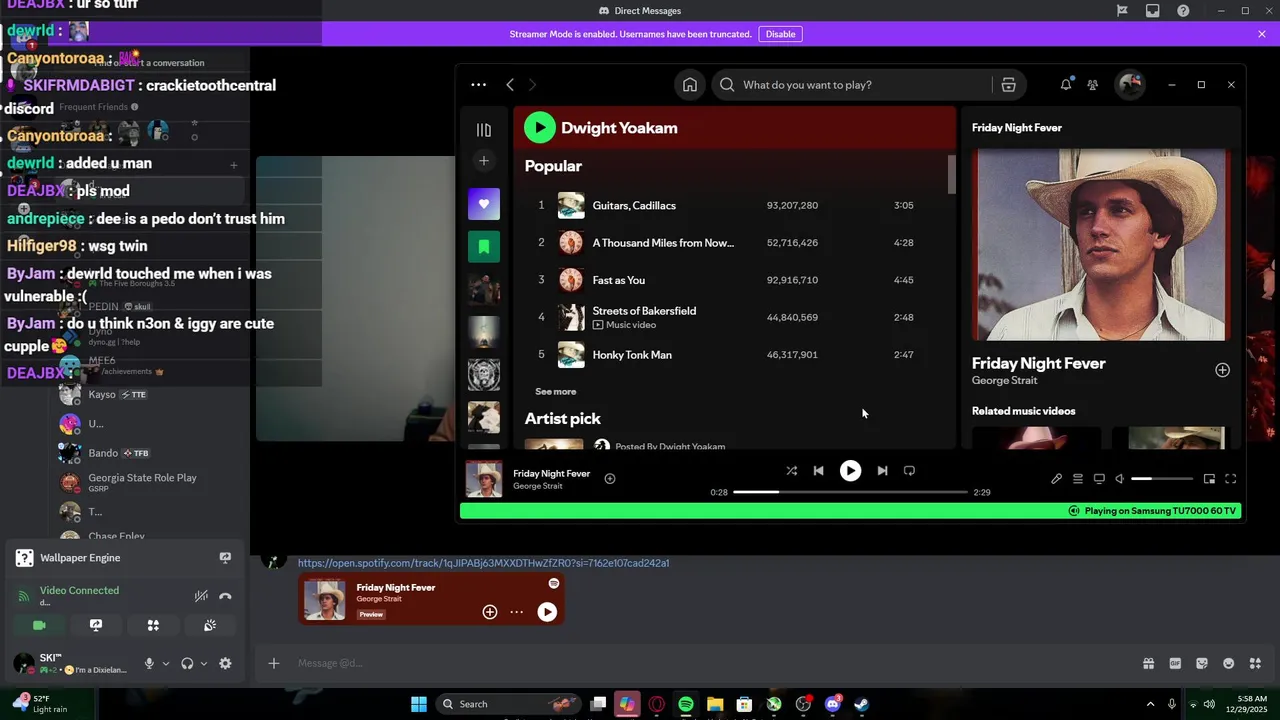Open Discord emoji picker
Image resolution: width=1280 pixels, height=720 pixels.
1229,663
